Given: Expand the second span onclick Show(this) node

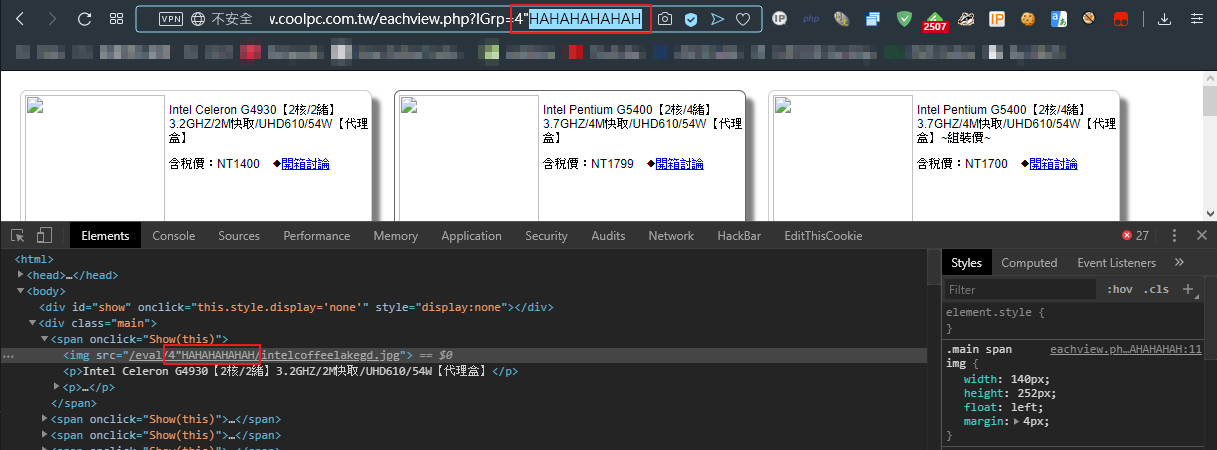Looking at the screenshot, I should (x=44, y=419).
